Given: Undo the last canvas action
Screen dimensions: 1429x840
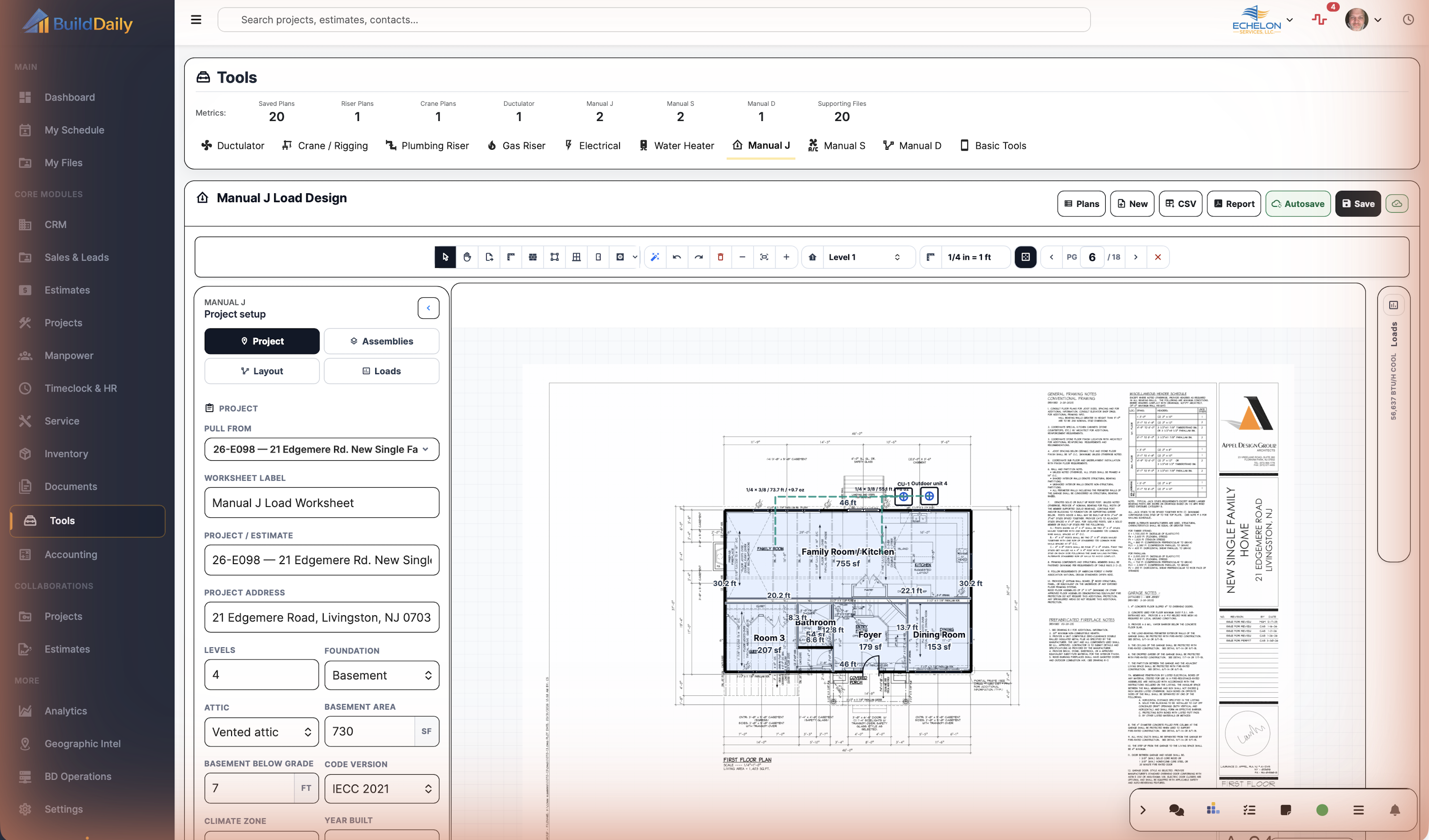Looking at the screenshot, I should tap(677, 257).
